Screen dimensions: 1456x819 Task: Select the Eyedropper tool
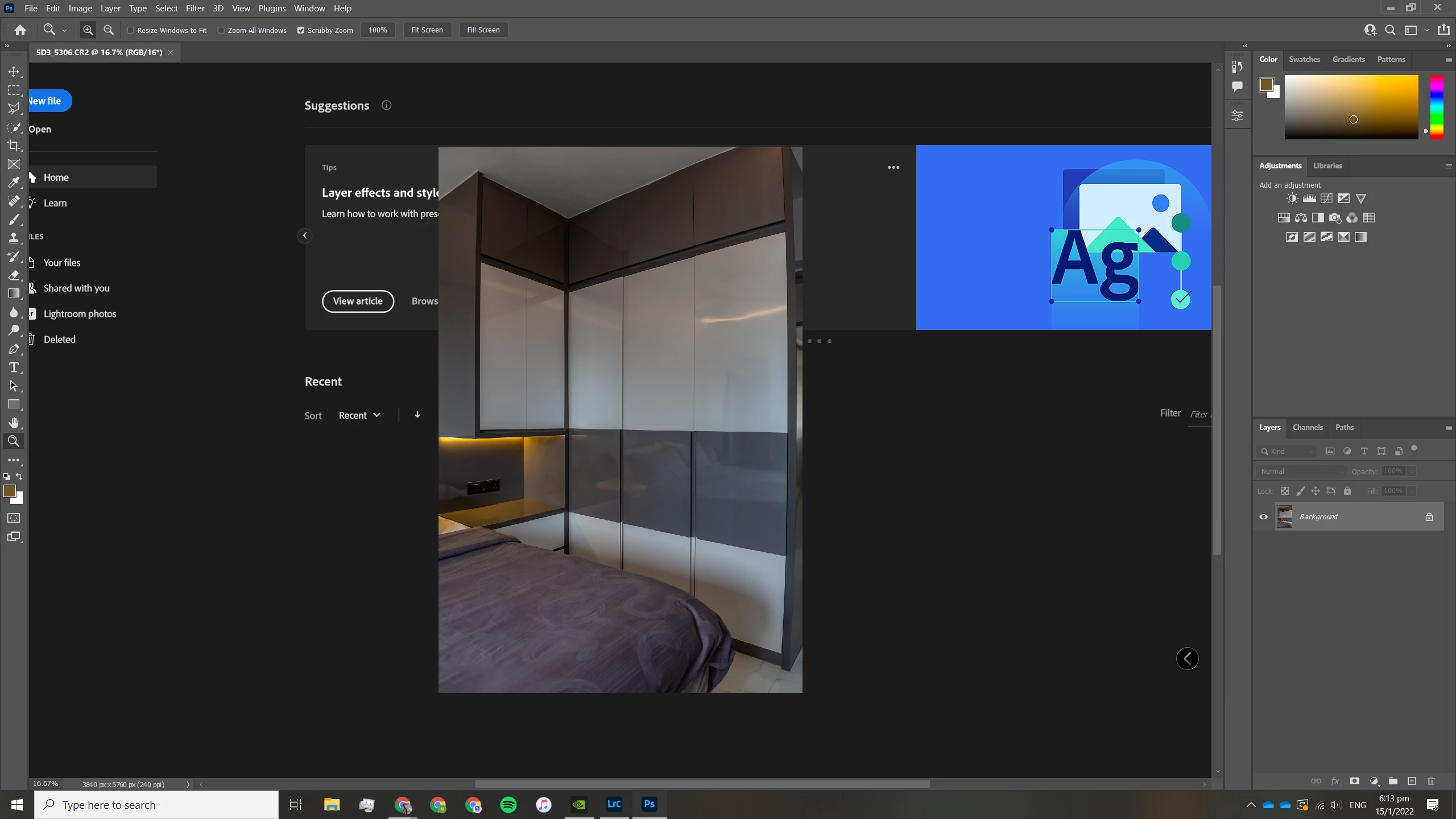coord(14,183)
